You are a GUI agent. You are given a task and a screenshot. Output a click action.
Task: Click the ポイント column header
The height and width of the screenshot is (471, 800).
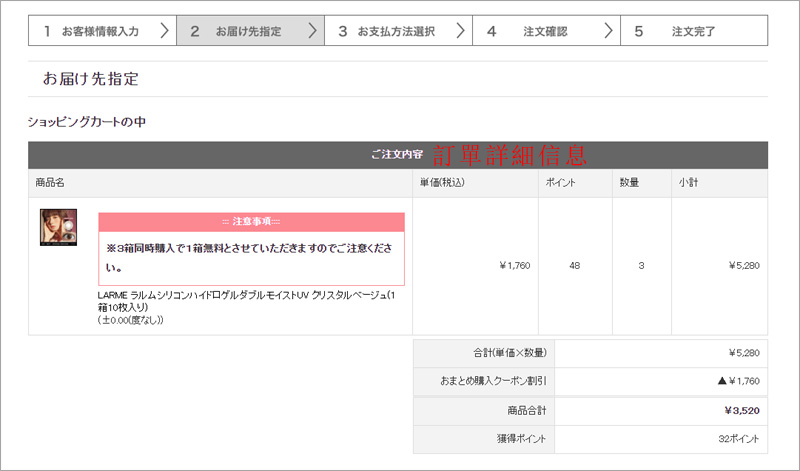561,184
